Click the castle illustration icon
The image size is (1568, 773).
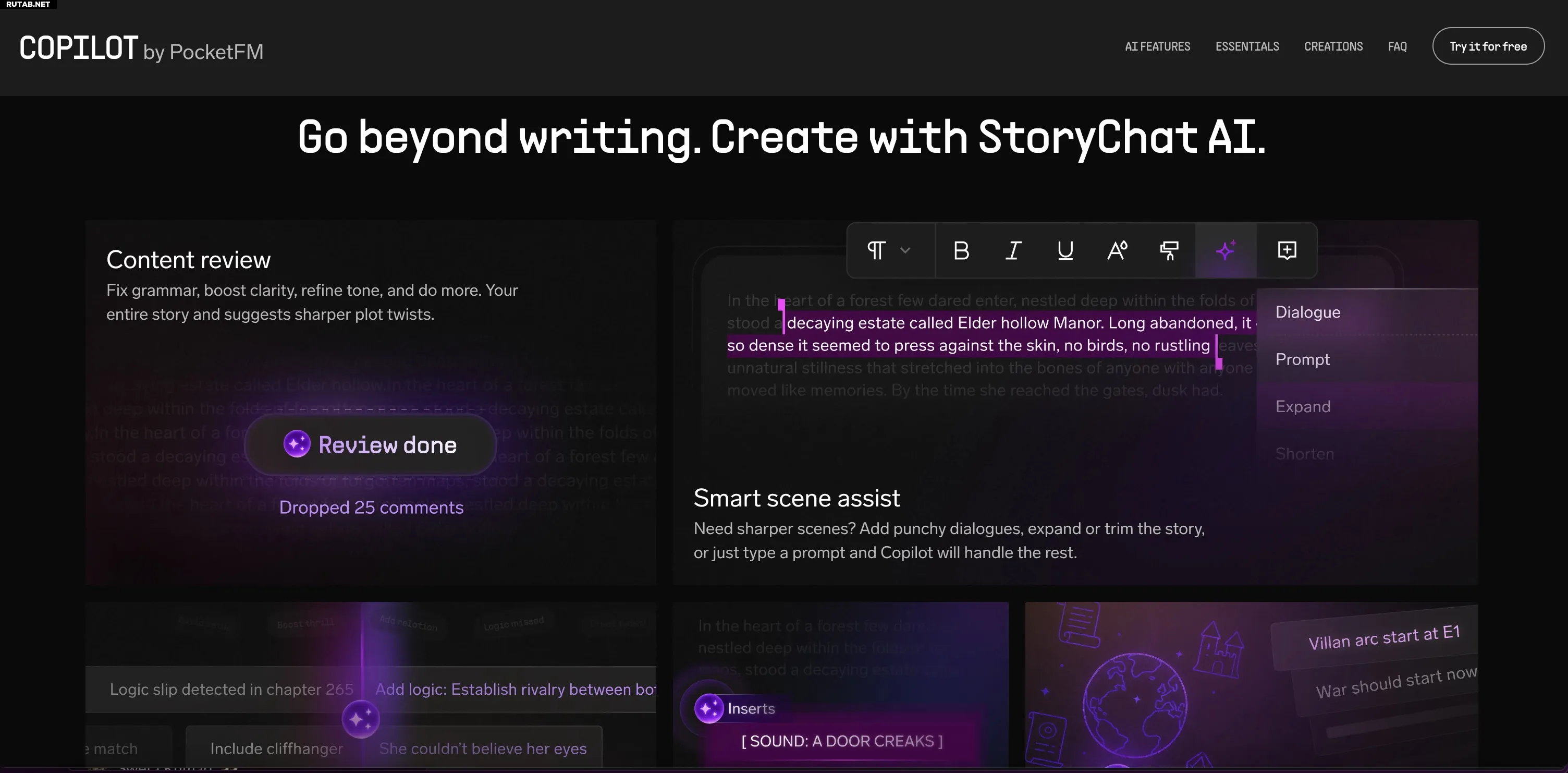1219,651
